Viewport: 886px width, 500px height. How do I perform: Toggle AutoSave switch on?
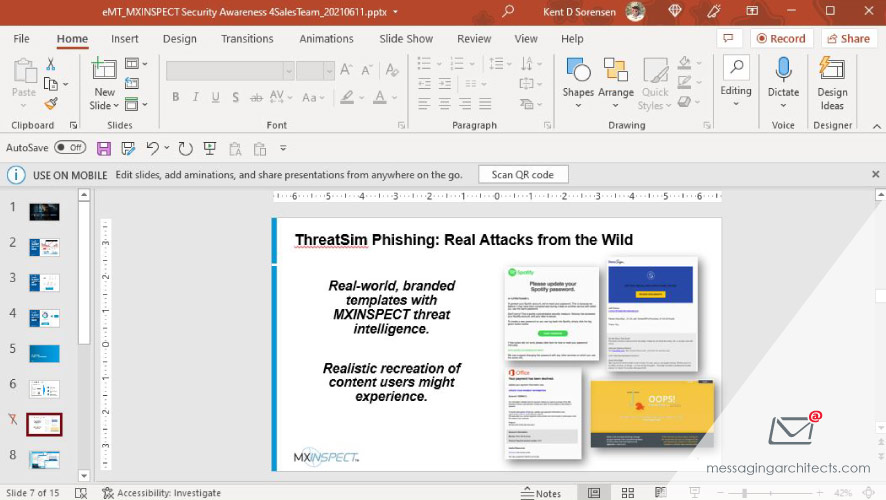[70, 148]
